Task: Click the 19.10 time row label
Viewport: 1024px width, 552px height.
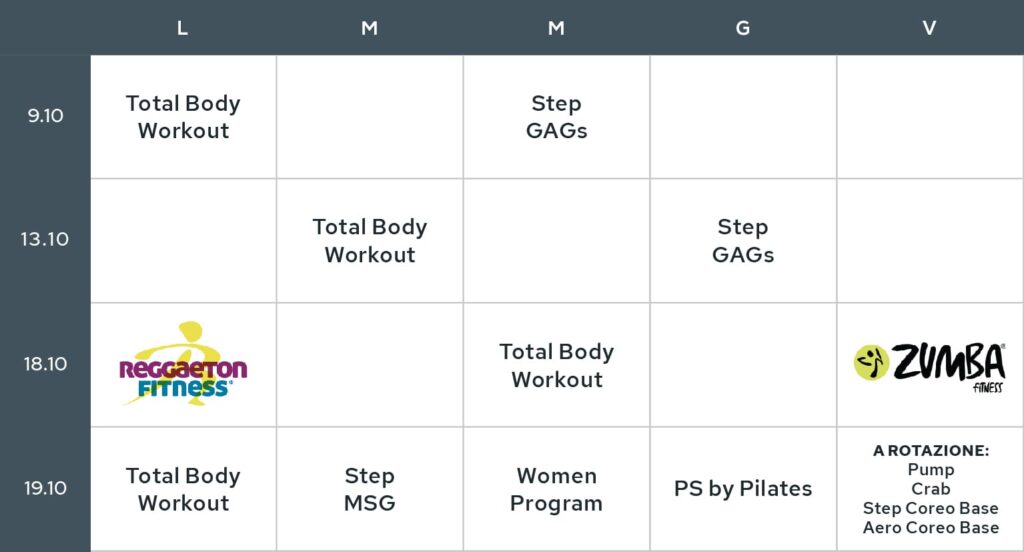Action: pyautogui.click(x=45, y=488)
